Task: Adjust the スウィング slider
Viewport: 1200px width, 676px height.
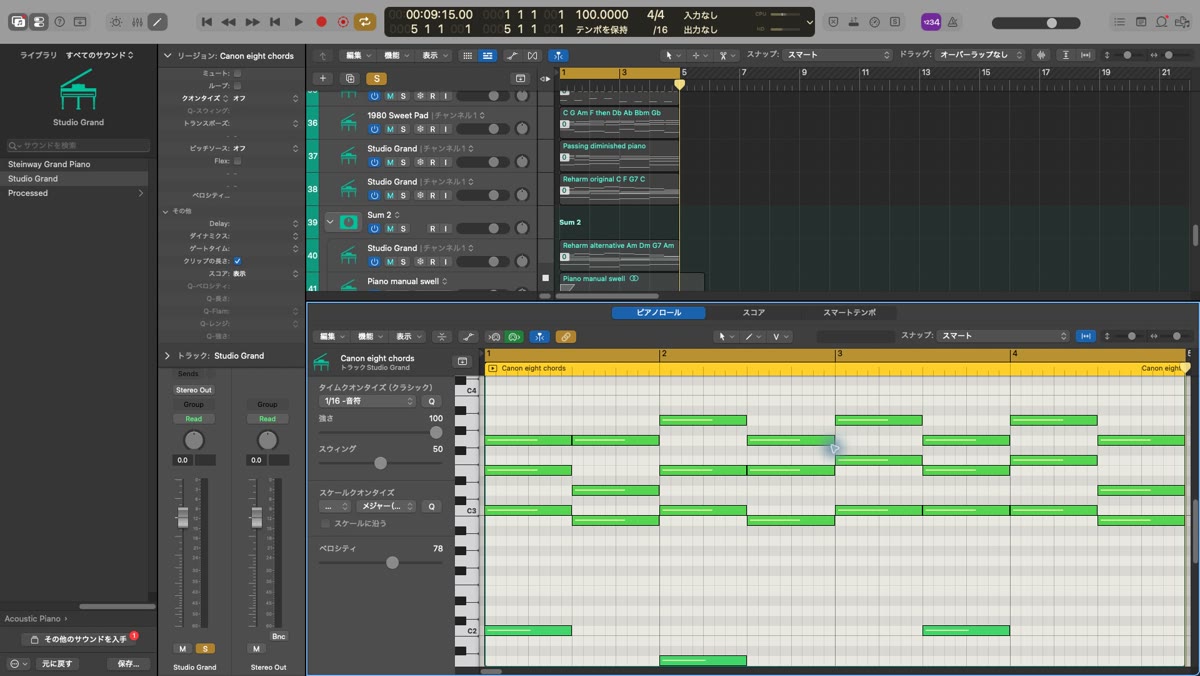Action: click(x=380, y=463)
